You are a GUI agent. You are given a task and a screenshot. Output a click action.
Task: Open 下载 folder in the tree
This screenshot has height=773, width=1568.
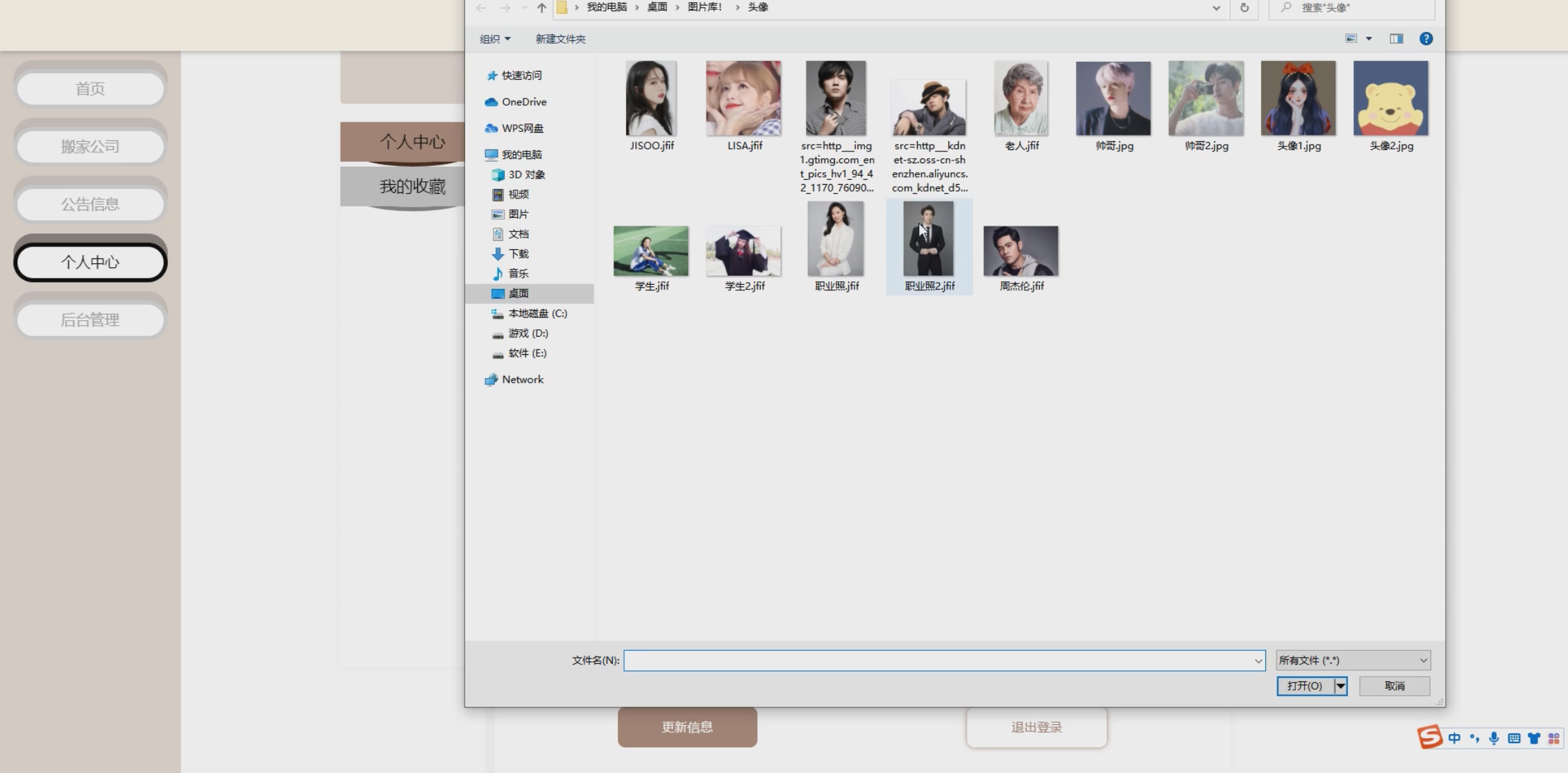point(511,253)
